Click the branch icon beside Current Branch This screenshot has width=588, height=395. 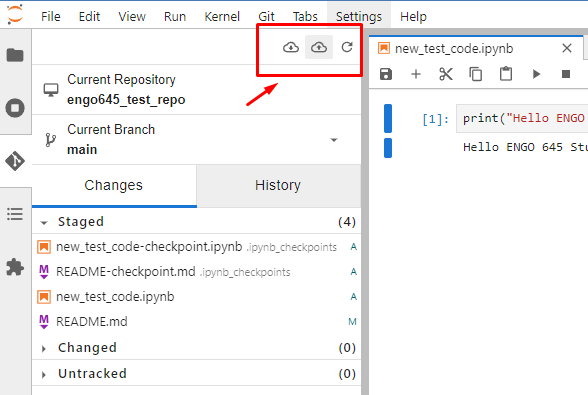coord(50,140)
